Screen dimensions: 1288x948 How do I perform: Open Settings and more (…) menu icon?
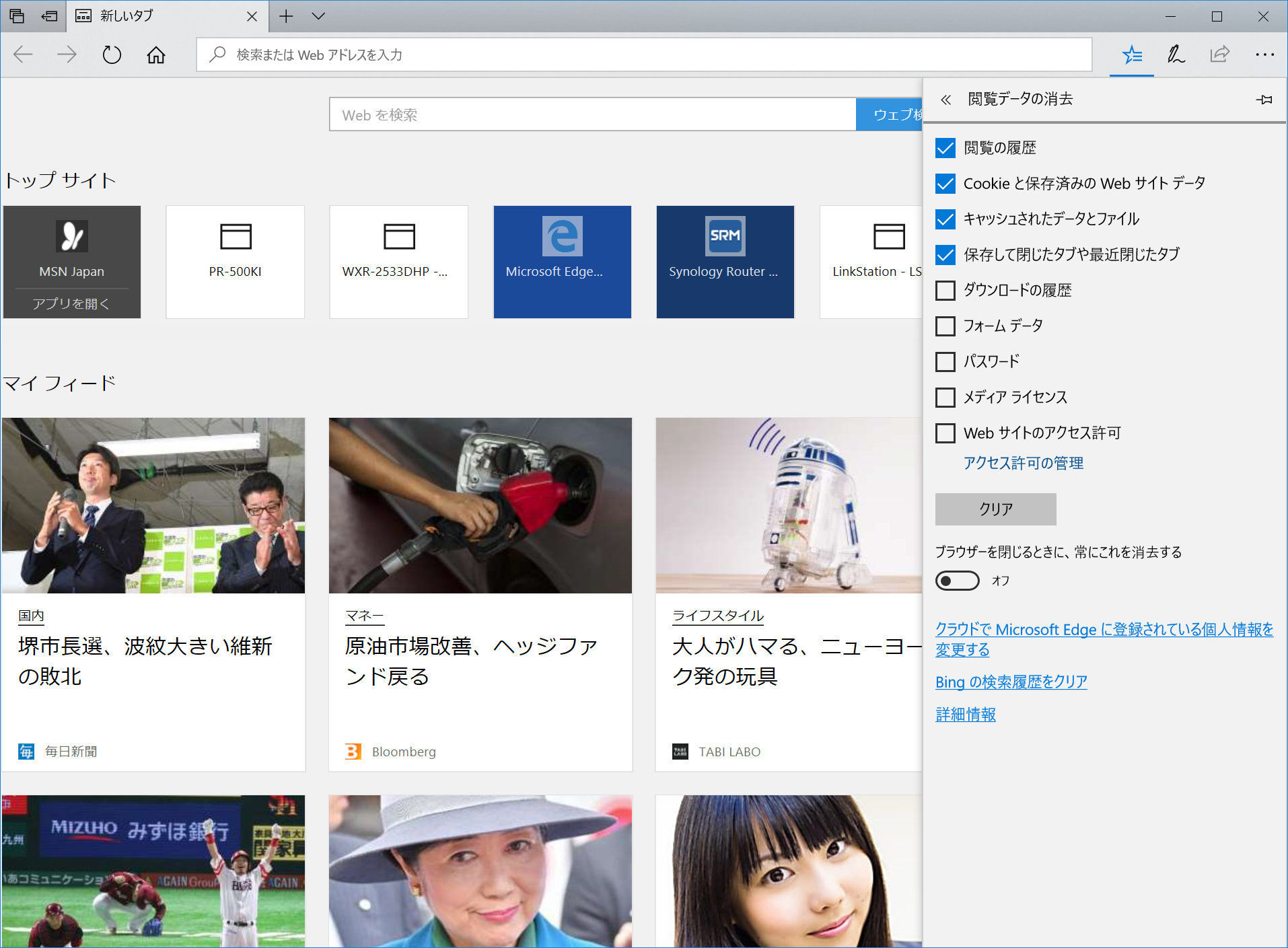pos(1266,54)
